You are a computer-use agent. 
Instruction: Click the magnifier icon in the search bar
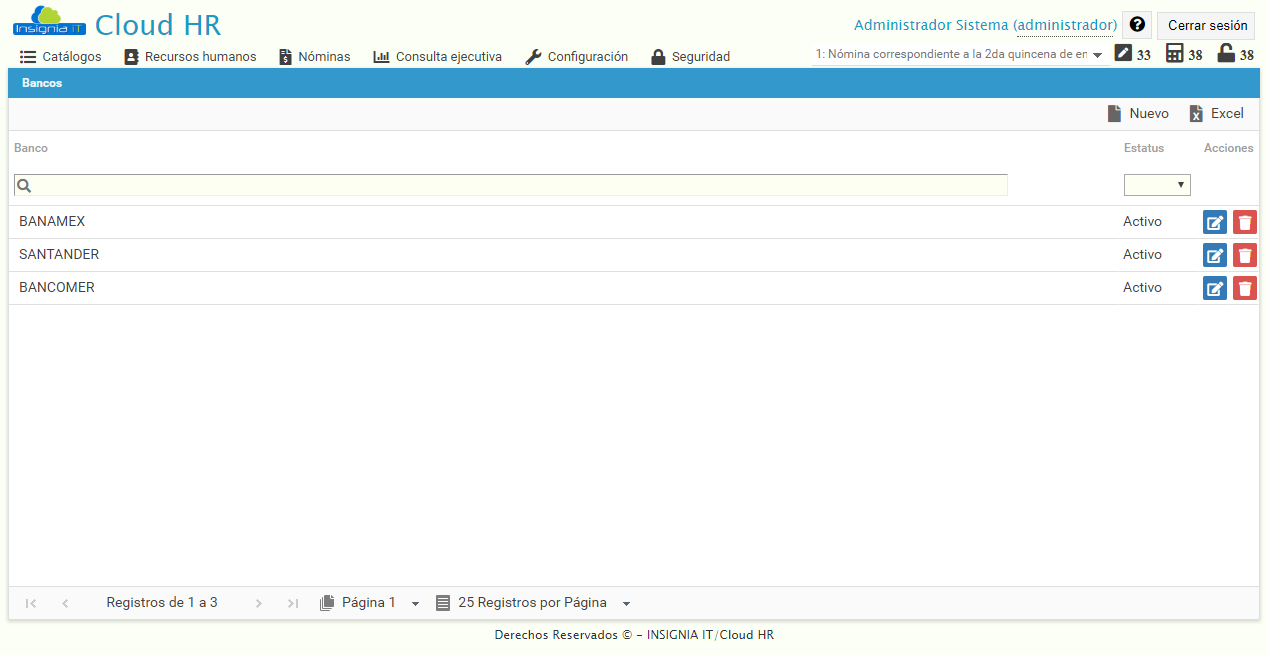point(22,185)
